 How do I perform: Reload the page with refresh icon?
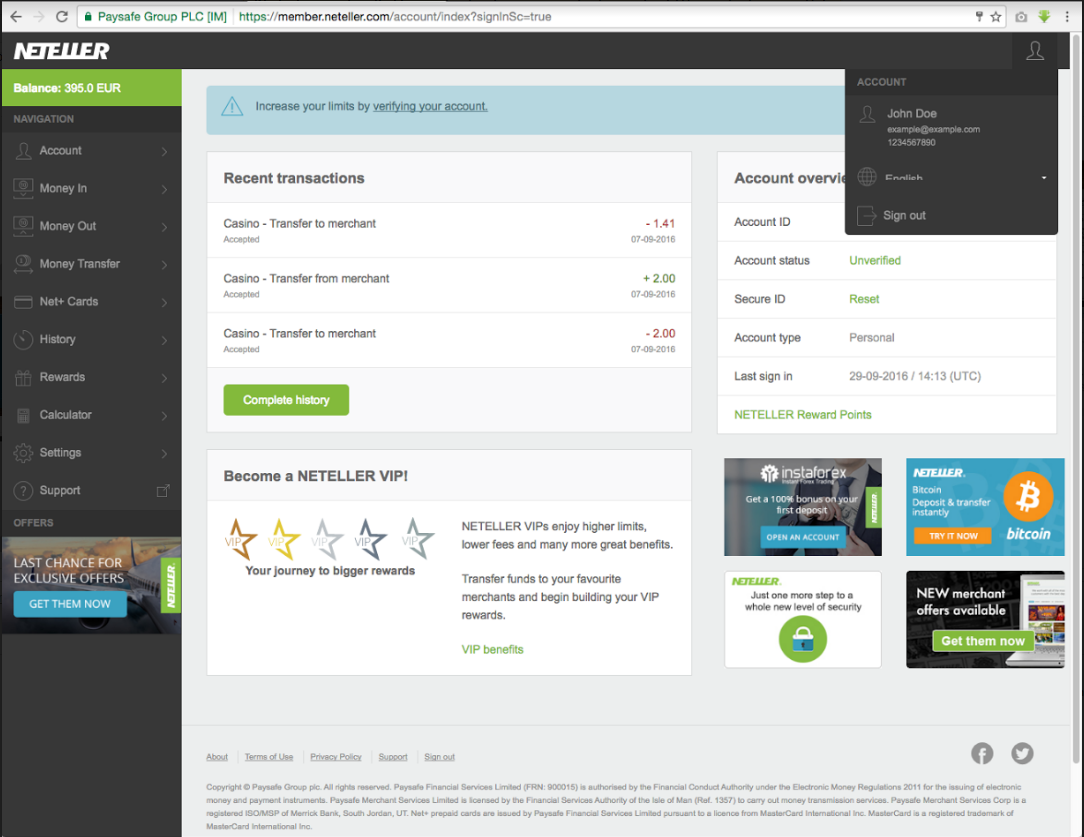pos(62,17)
